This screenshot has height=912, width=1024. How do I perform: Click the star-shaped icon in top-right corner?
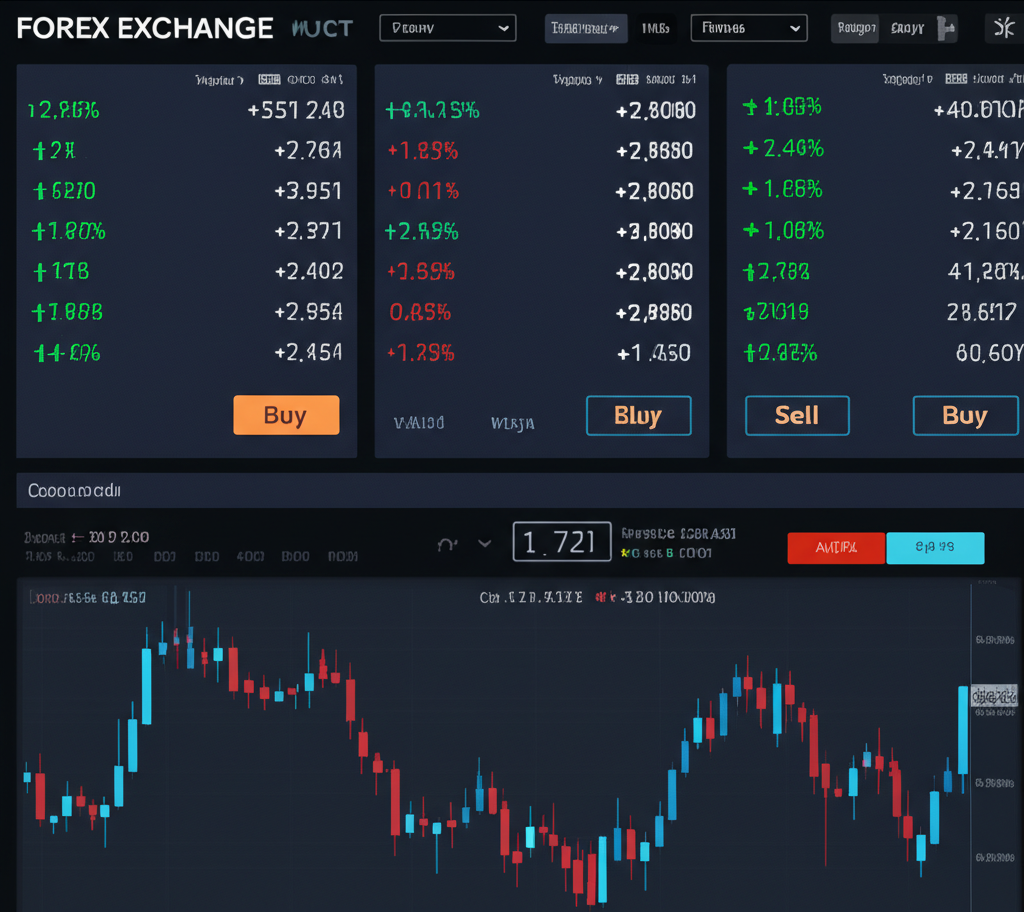tap(1003, 28)
